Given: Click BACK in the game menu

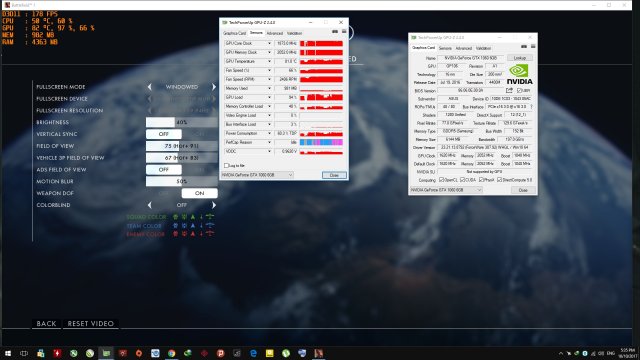Looking at the screenshot, I should tap(47, 324).
